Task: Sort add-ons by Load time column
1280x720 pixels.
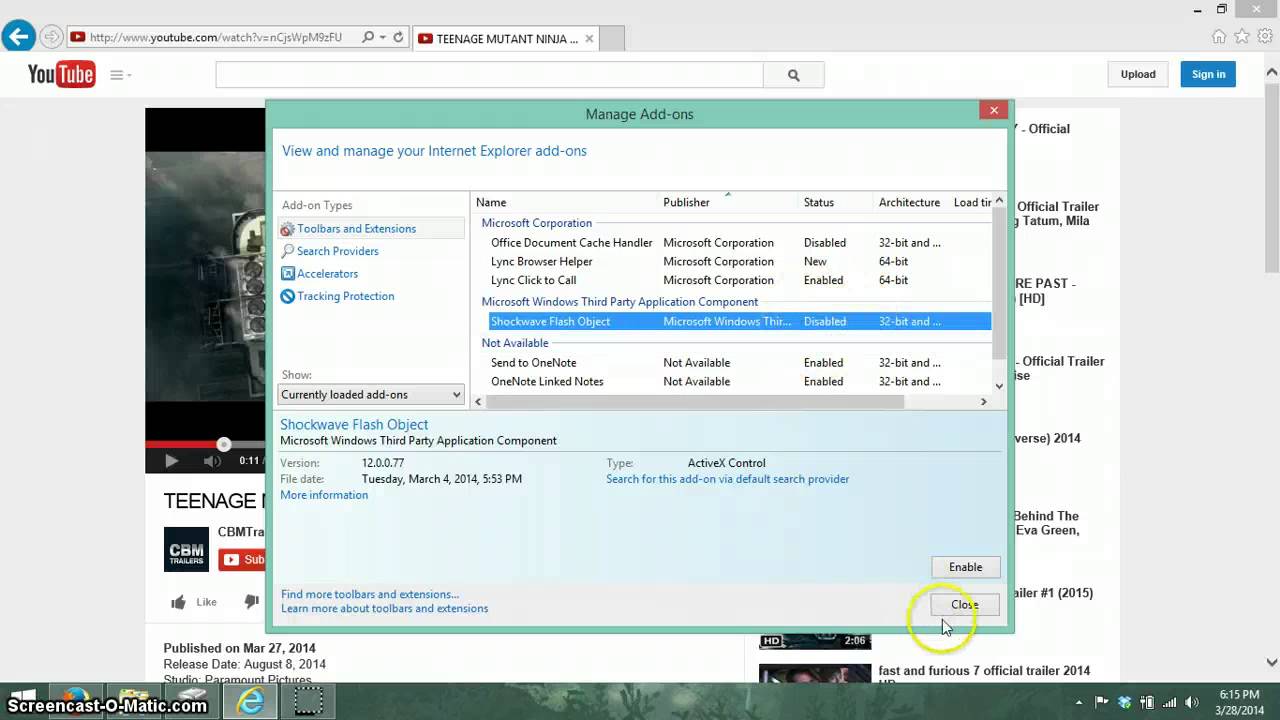Action: tap(971, 202)
